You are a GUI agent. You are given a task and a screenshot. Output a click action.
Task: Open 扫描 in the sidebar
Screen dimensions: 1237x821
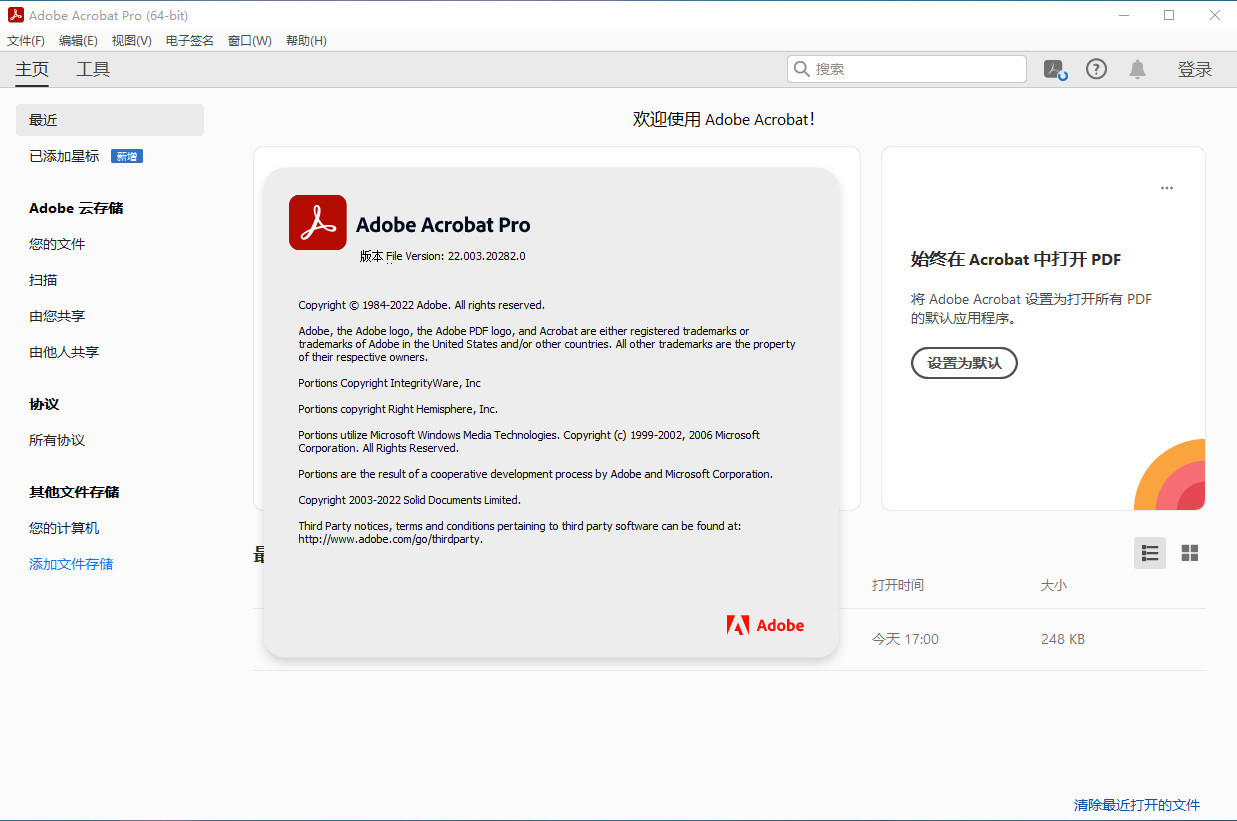[x=43, y=280]
